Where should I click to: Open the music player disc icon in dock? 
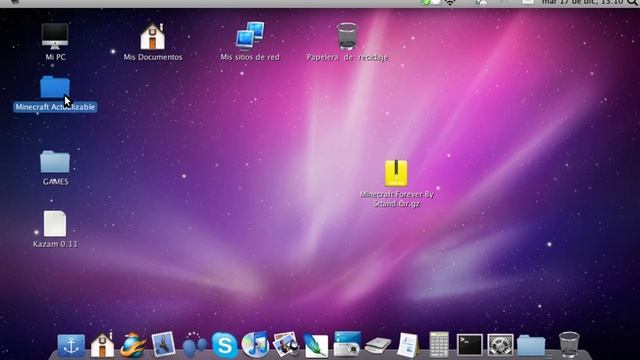pyautogui.click(x=256, y=345)
